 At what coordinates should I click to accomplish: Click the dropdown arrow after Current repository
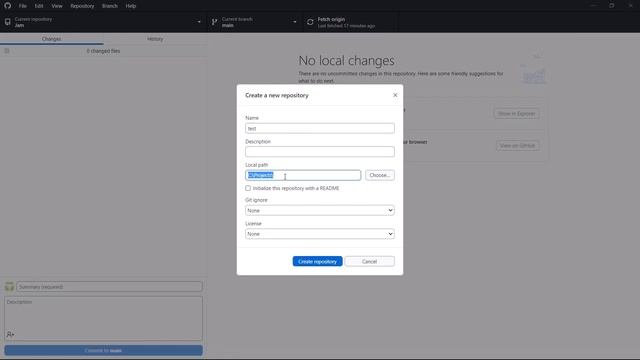click(199, 22)
